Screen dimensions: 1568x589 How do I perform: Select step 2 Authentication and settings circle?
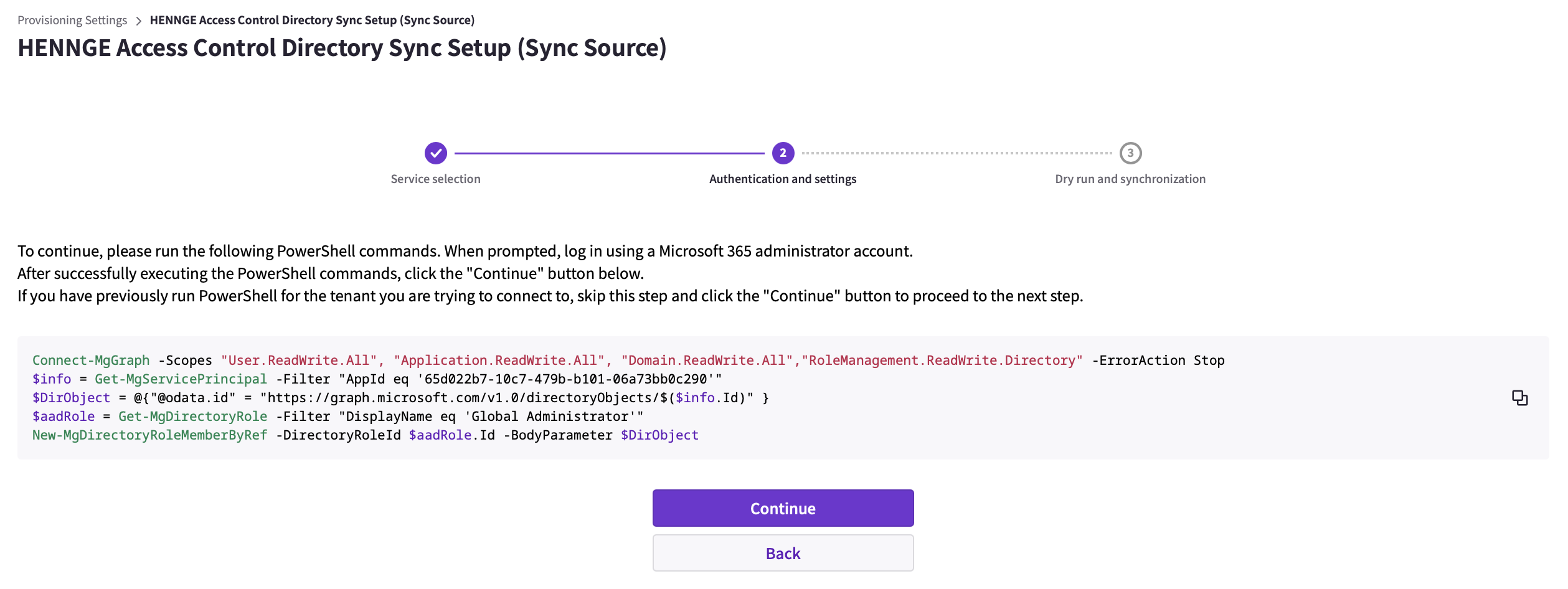tap(783, 153)
